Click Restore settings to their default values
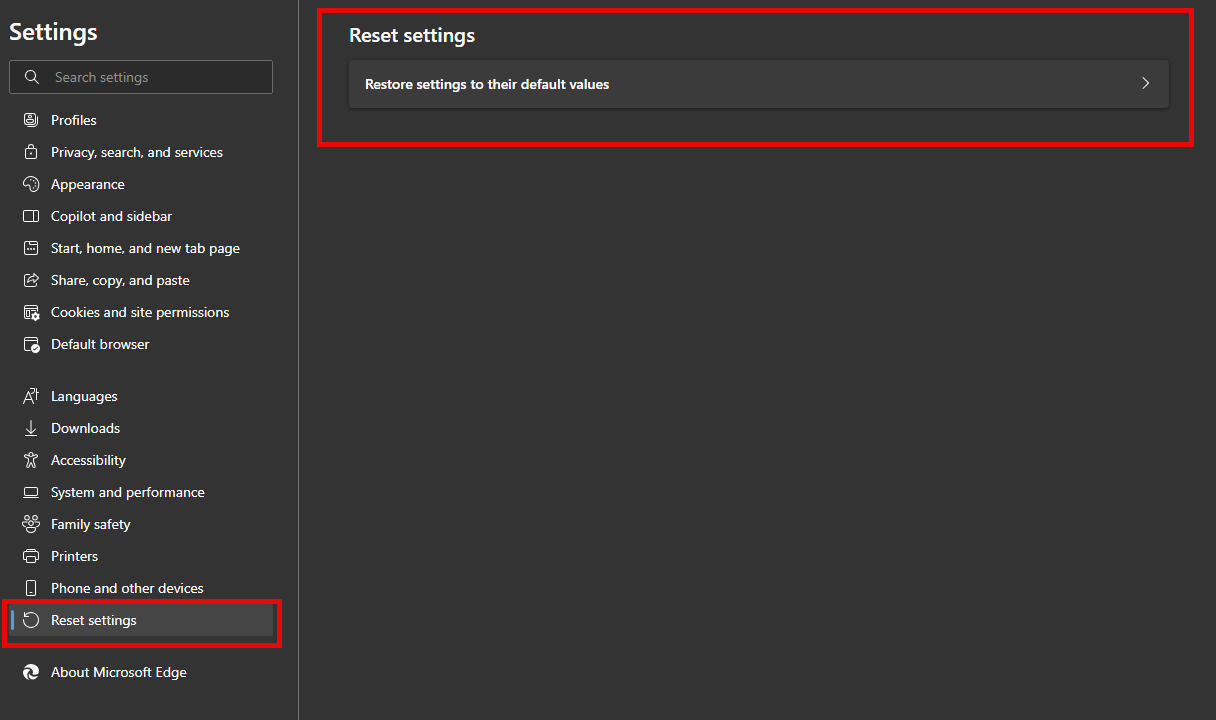Image resolution: width=1216 pixels, height=720 pixels. [759, 84]
